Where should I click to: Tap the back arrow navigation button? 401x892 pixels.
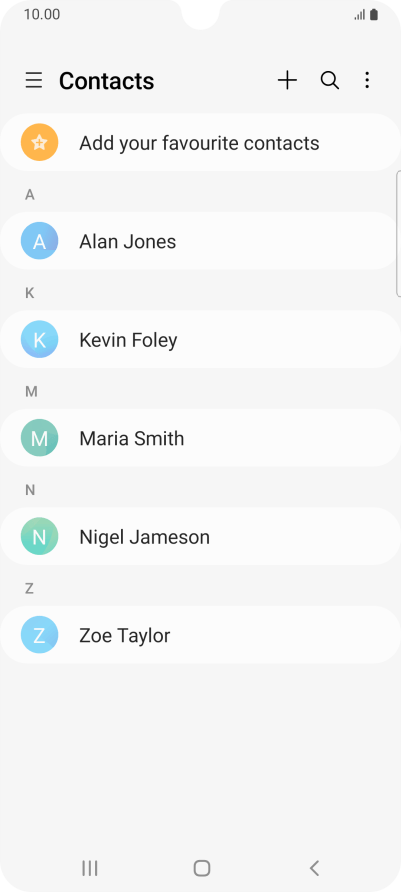(314, 868)
